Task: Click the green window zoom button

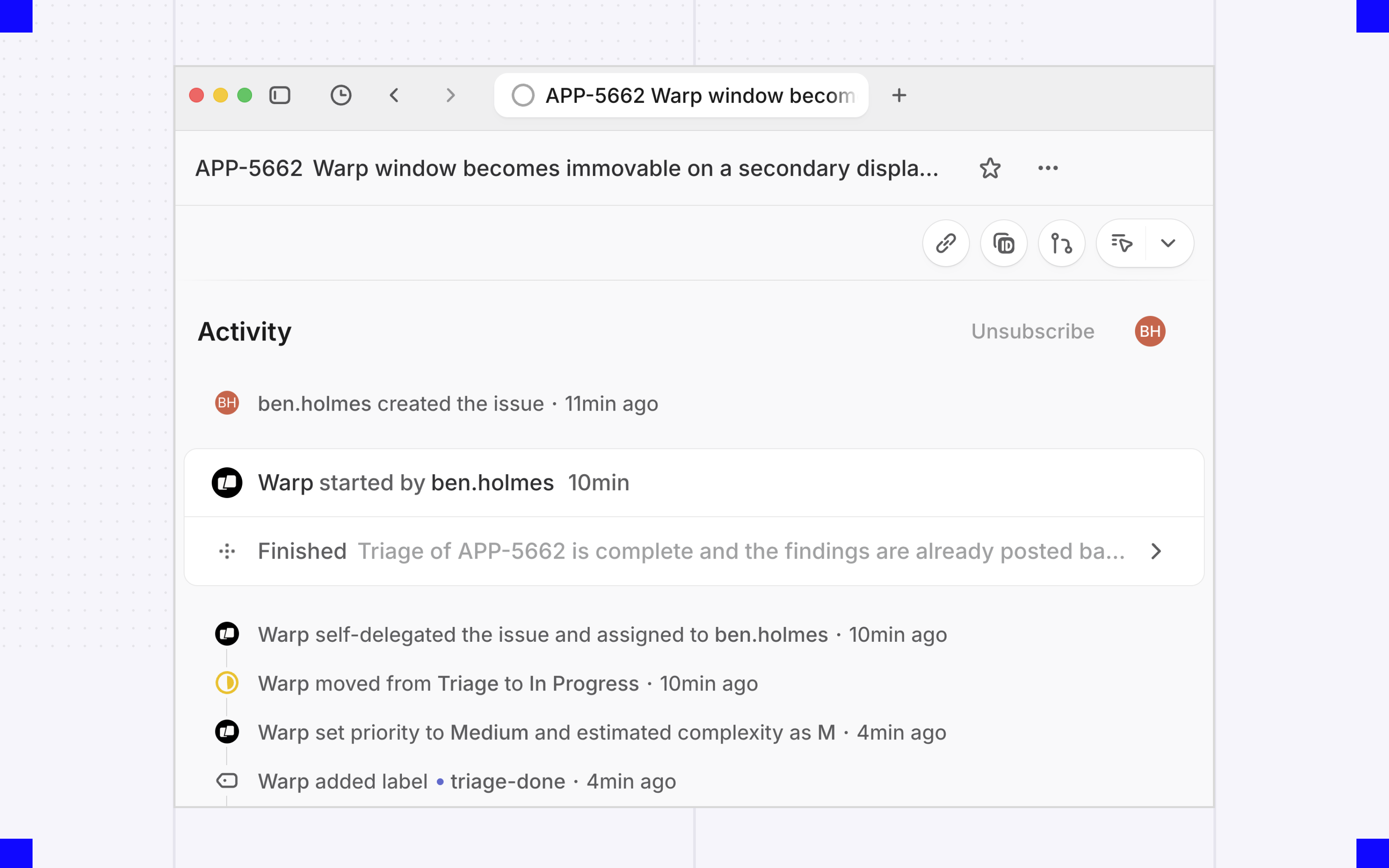Action: tap(244, 95)
